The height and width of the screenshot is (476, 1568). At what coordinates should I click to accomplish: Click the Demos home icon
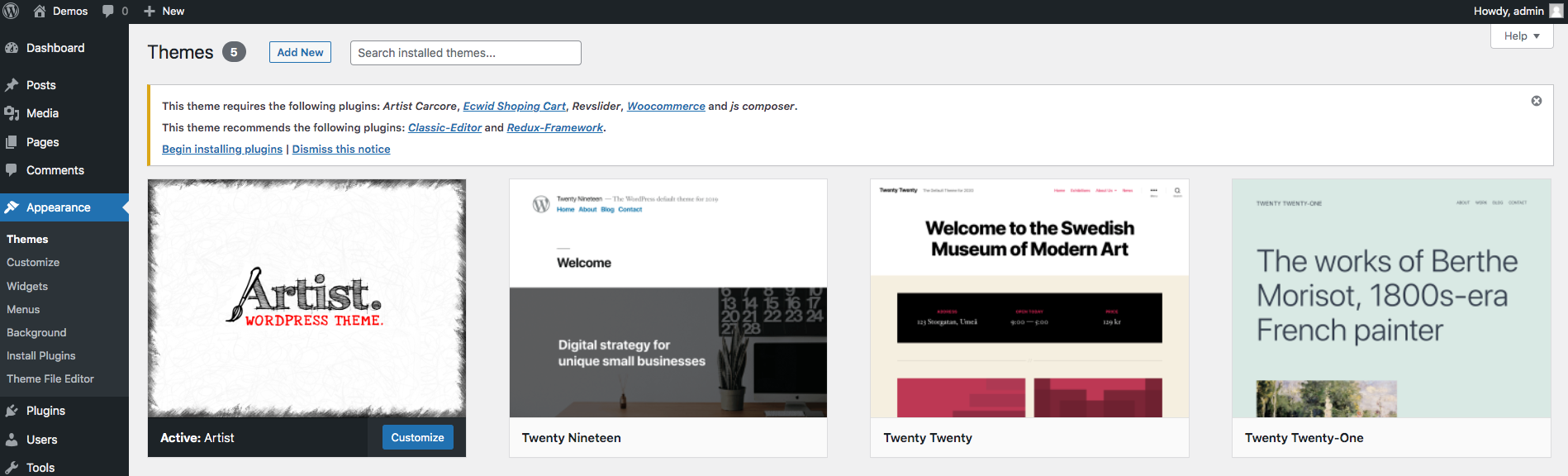(40, 11)
